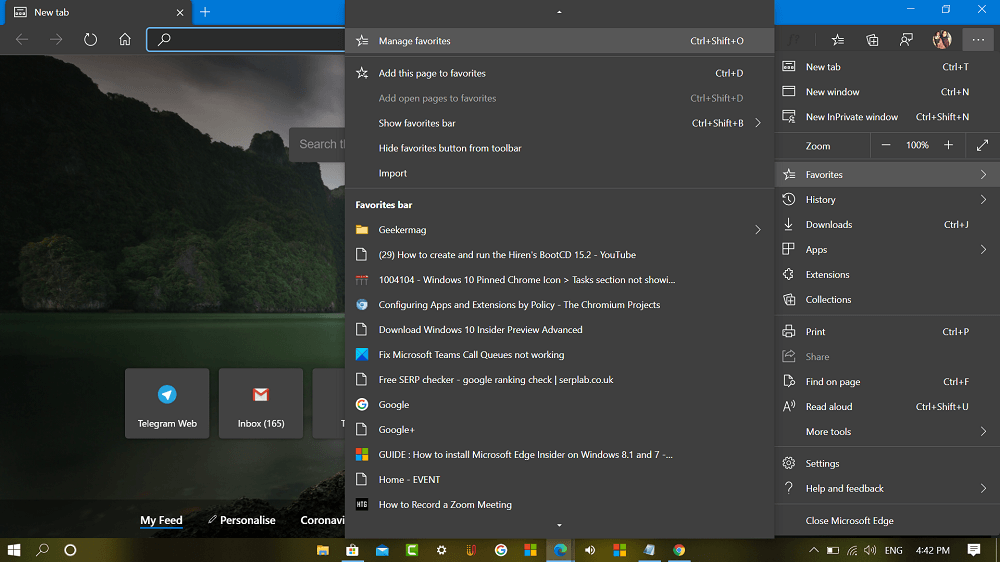Reload the page with refresh icon
Viewport: 1000px width, 562px height.
(91, 40)
